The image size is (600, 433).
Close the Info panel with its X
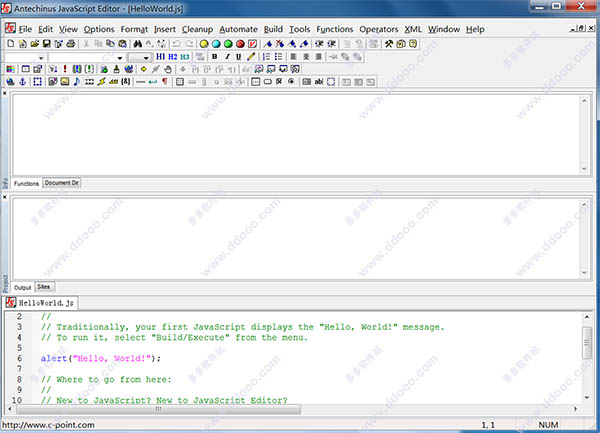[x=5, y=93]
